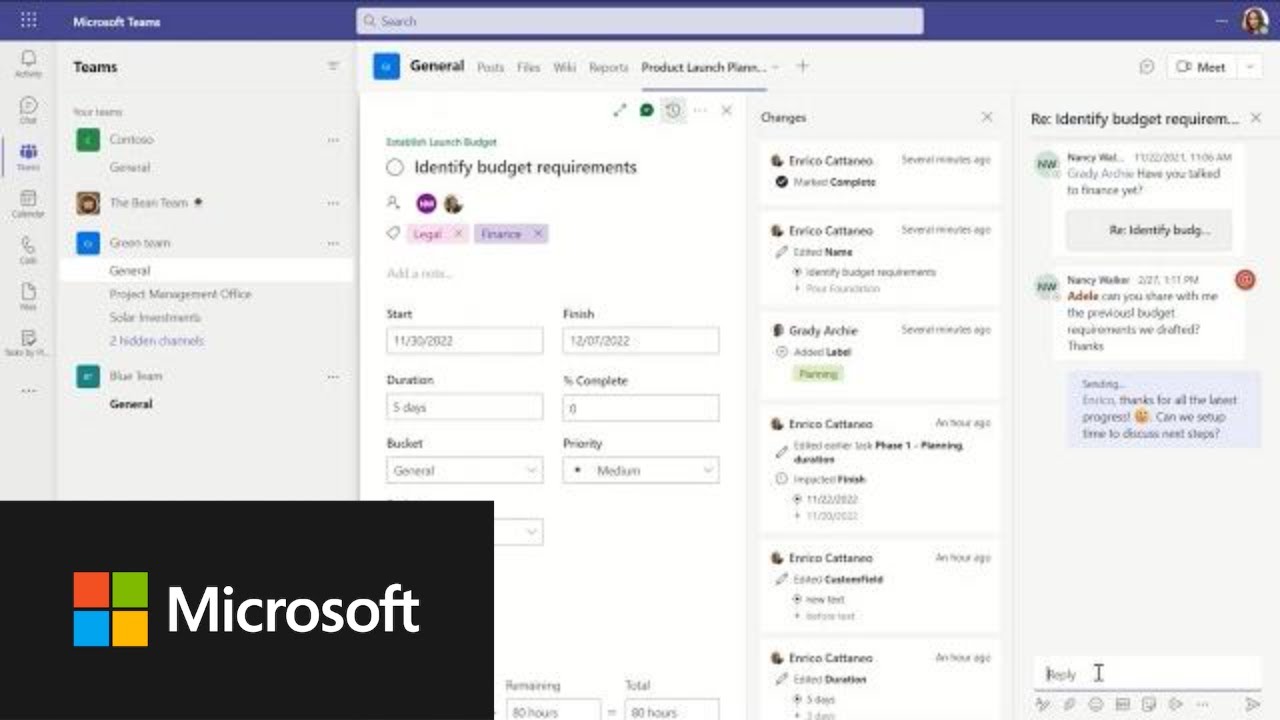
Task: Click the Finish date field 12/07/2022
Action: [x=641, y=341]
